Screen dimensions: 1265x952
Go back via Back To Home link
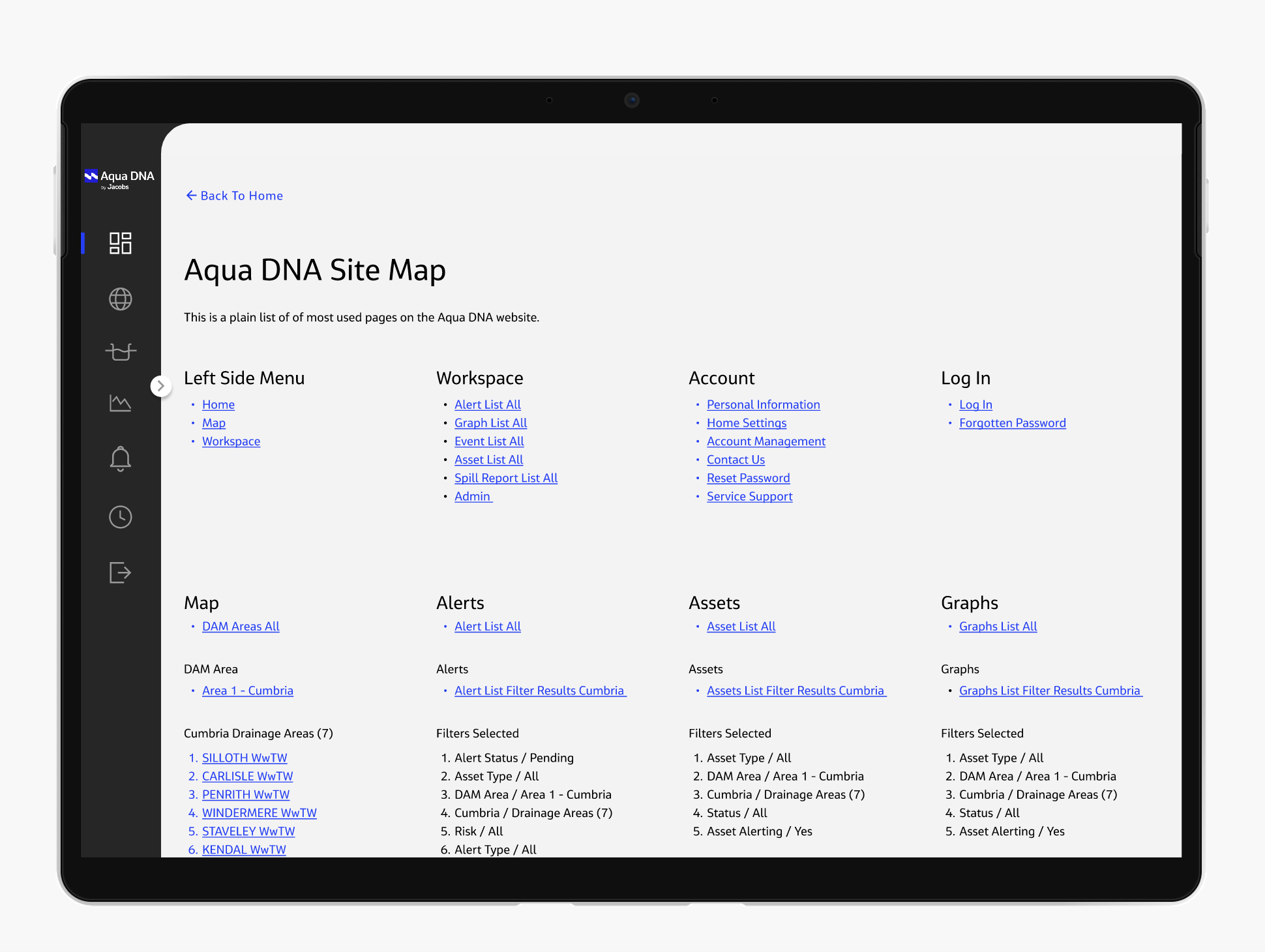coord(235,196)
